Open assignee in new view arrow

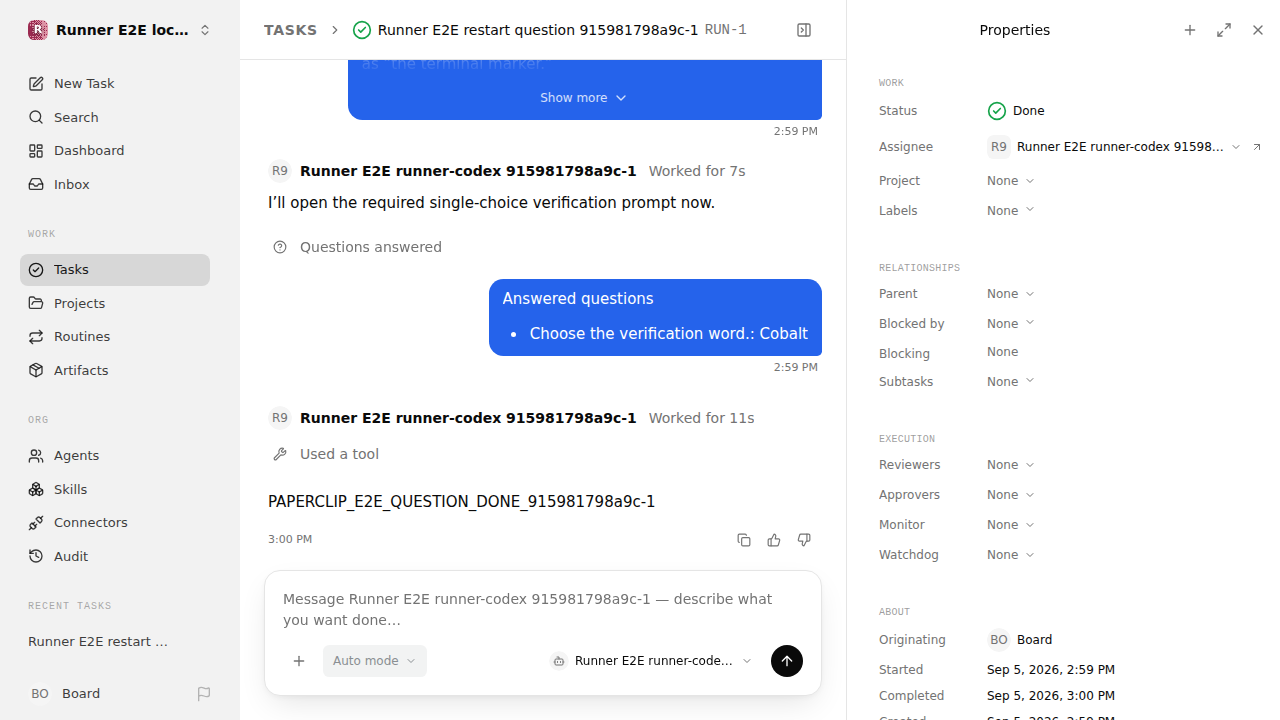coord(1257,147)
